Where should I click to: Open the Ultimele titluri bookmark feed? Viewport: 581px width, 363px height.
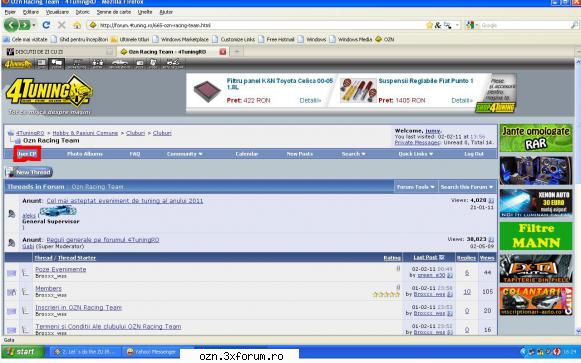tap(130, 39)
